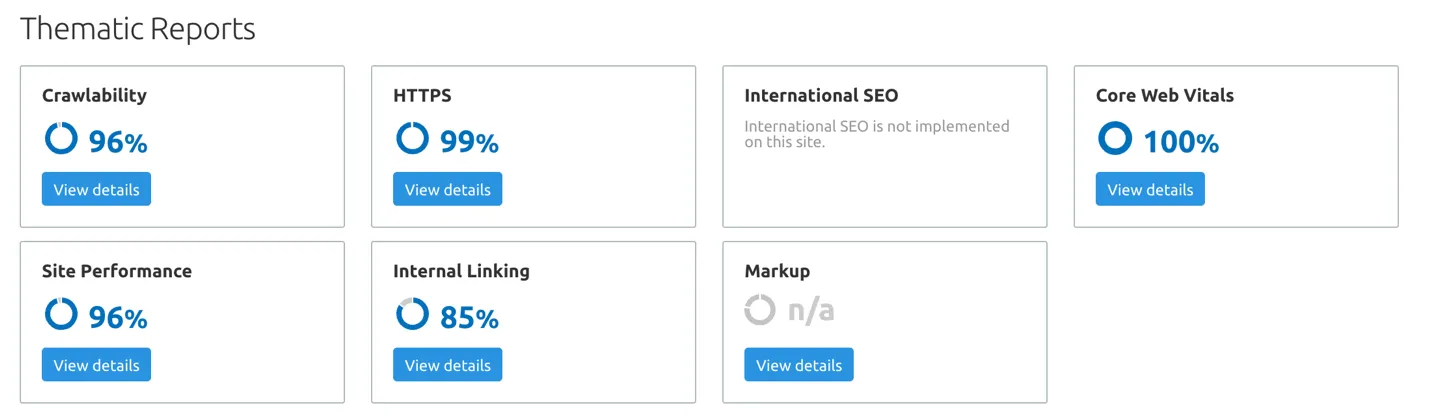
Task: Click the Markup n/a score
Action: [x=811, y=311]
